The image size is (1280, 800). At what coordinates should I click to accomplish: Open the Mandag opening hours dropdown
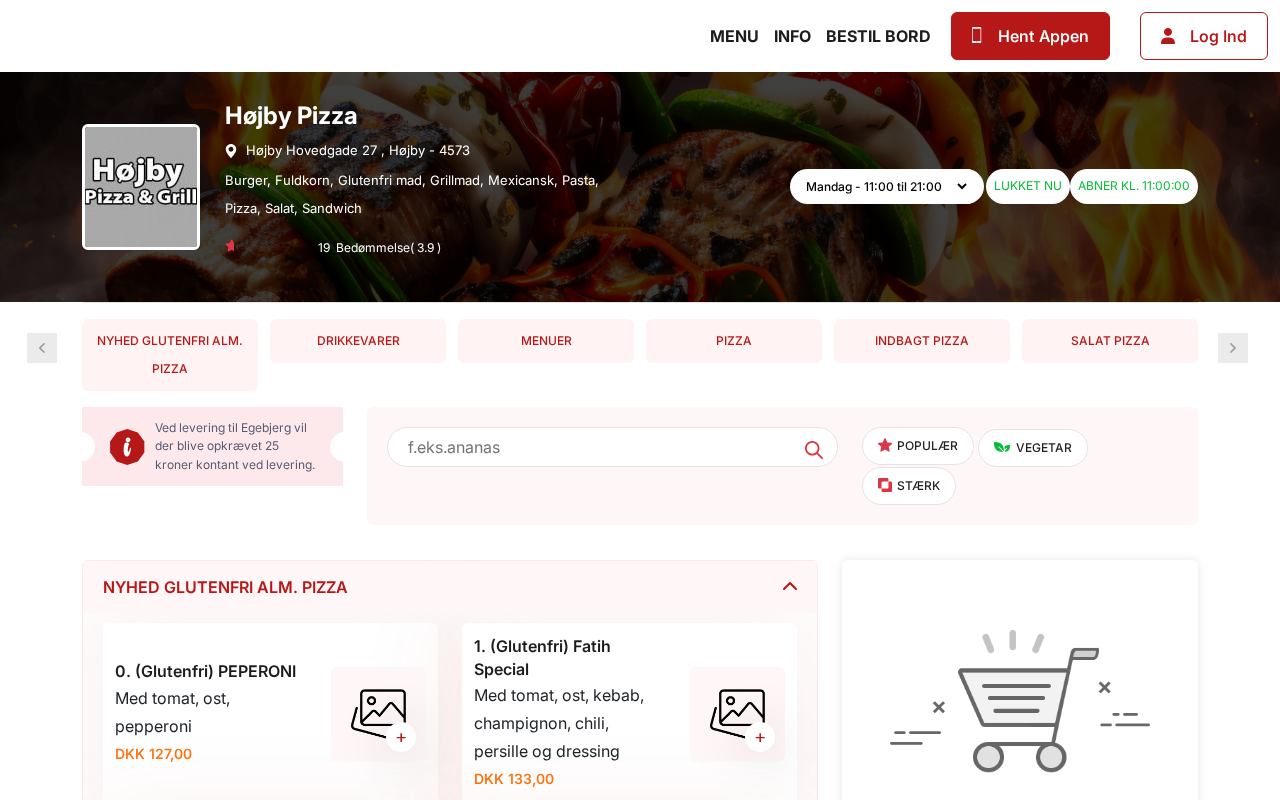pos(887,186)
